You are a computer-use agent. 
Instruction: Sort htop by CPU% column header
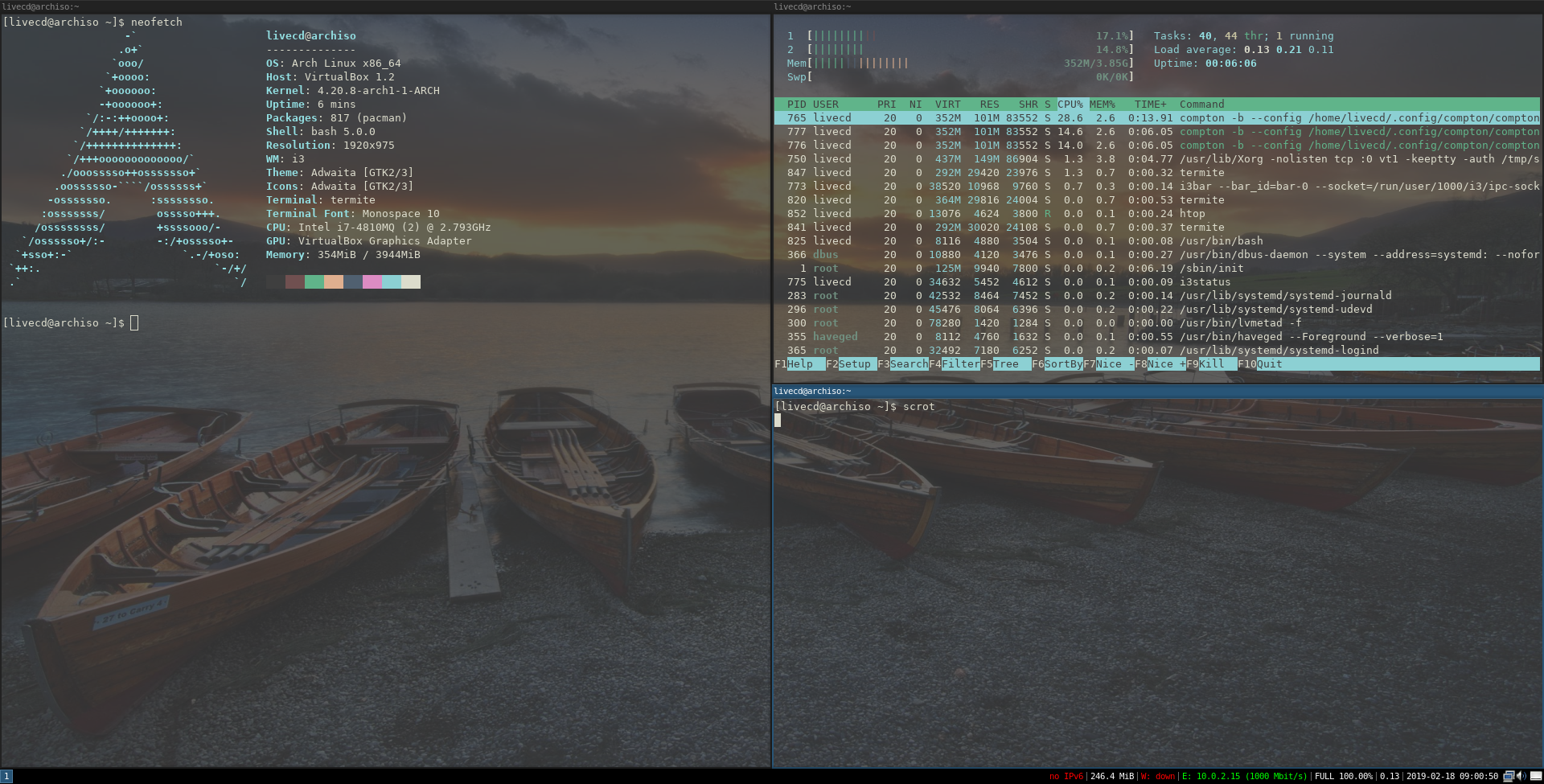click(1070, 105)
